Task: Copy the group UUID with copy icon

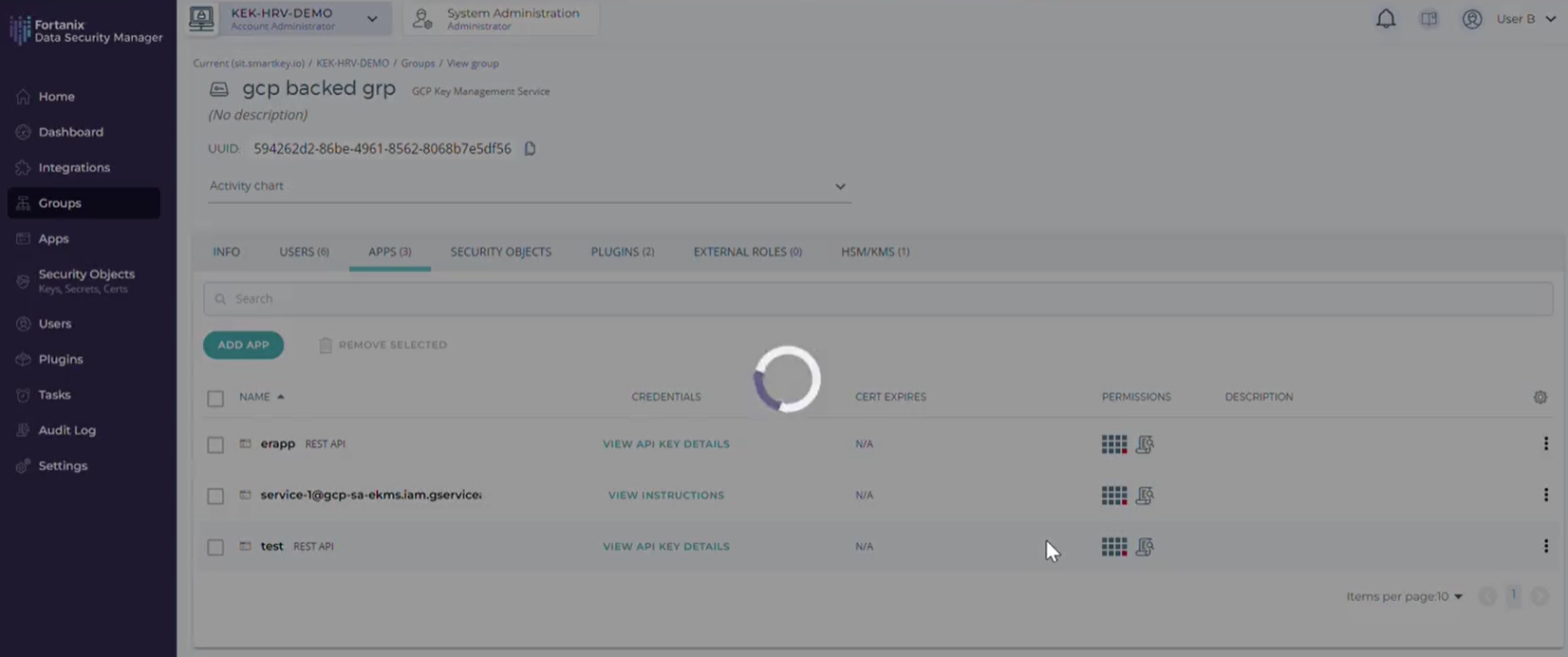Action: pos(530,148)
